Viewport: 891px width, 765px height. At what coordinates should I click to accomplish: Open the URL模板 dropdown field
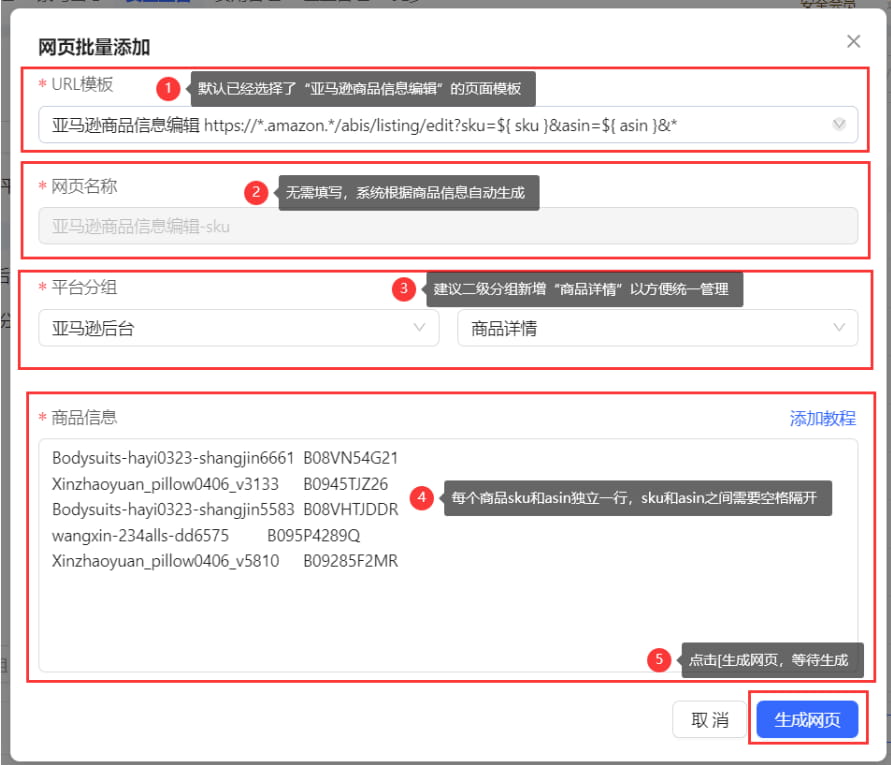pyautogui.click(x=448, y=124)
